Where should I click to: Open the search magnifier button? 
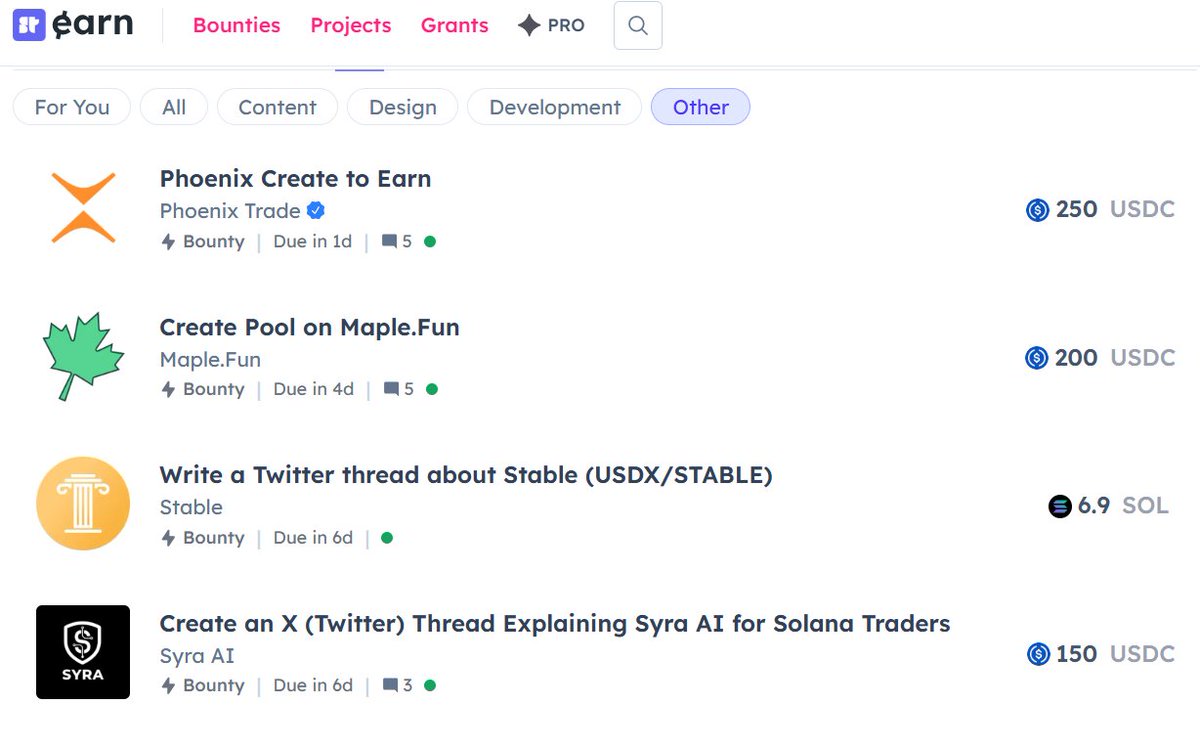pos(638,26)
